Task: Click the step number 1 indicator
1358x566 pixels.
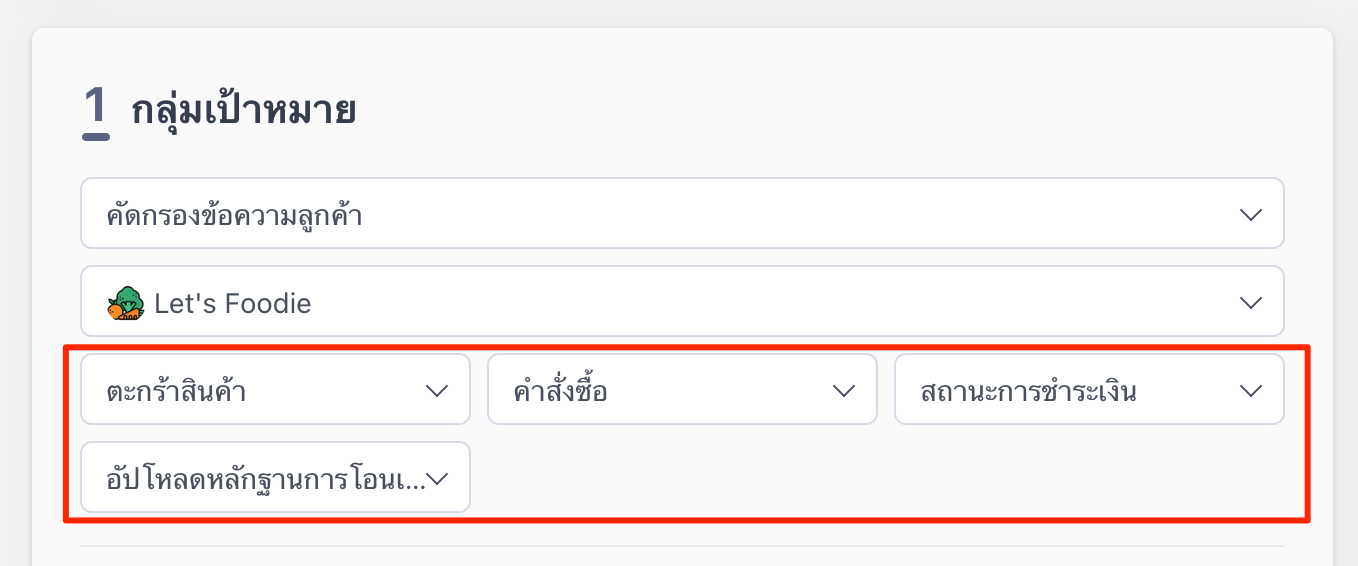Action: pos(95,106)
